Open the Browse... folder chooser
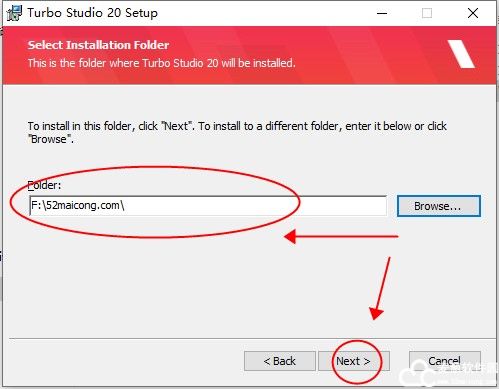This screenshot has width=499, height=389. pyautogui.click(x=439, y=206)
